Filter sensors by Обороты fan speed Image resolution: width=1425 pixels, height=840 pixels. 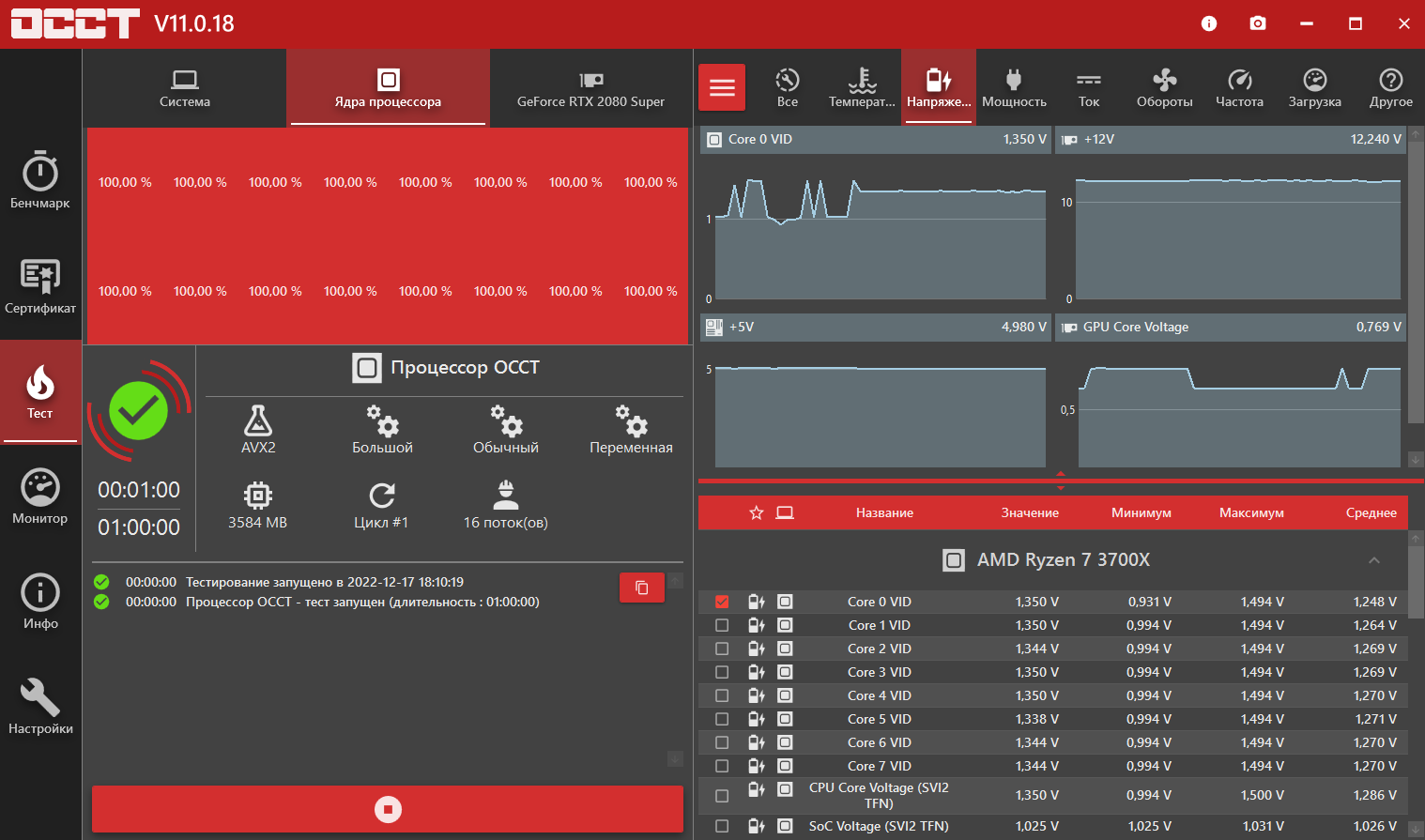click(1165, 87)
